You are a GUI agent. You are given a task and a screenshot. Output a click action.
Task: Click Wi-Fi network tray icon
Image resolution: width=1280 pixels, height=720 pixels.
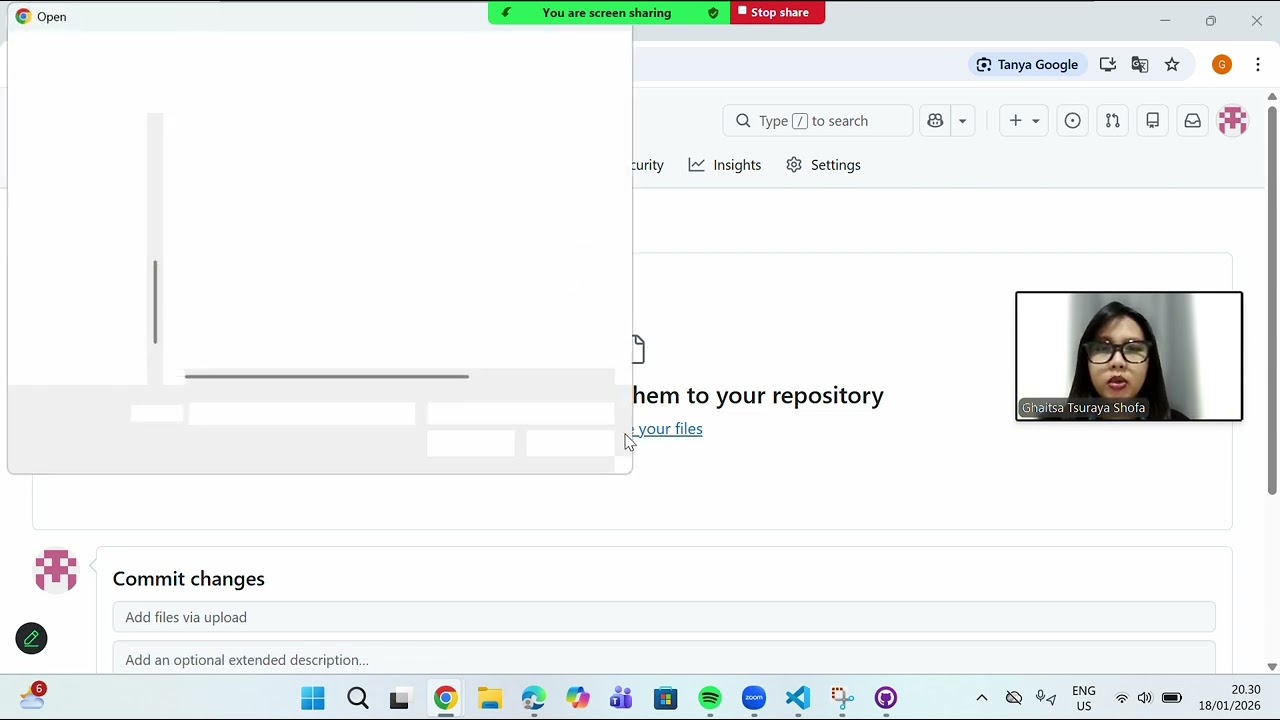tap(1121, 698)
